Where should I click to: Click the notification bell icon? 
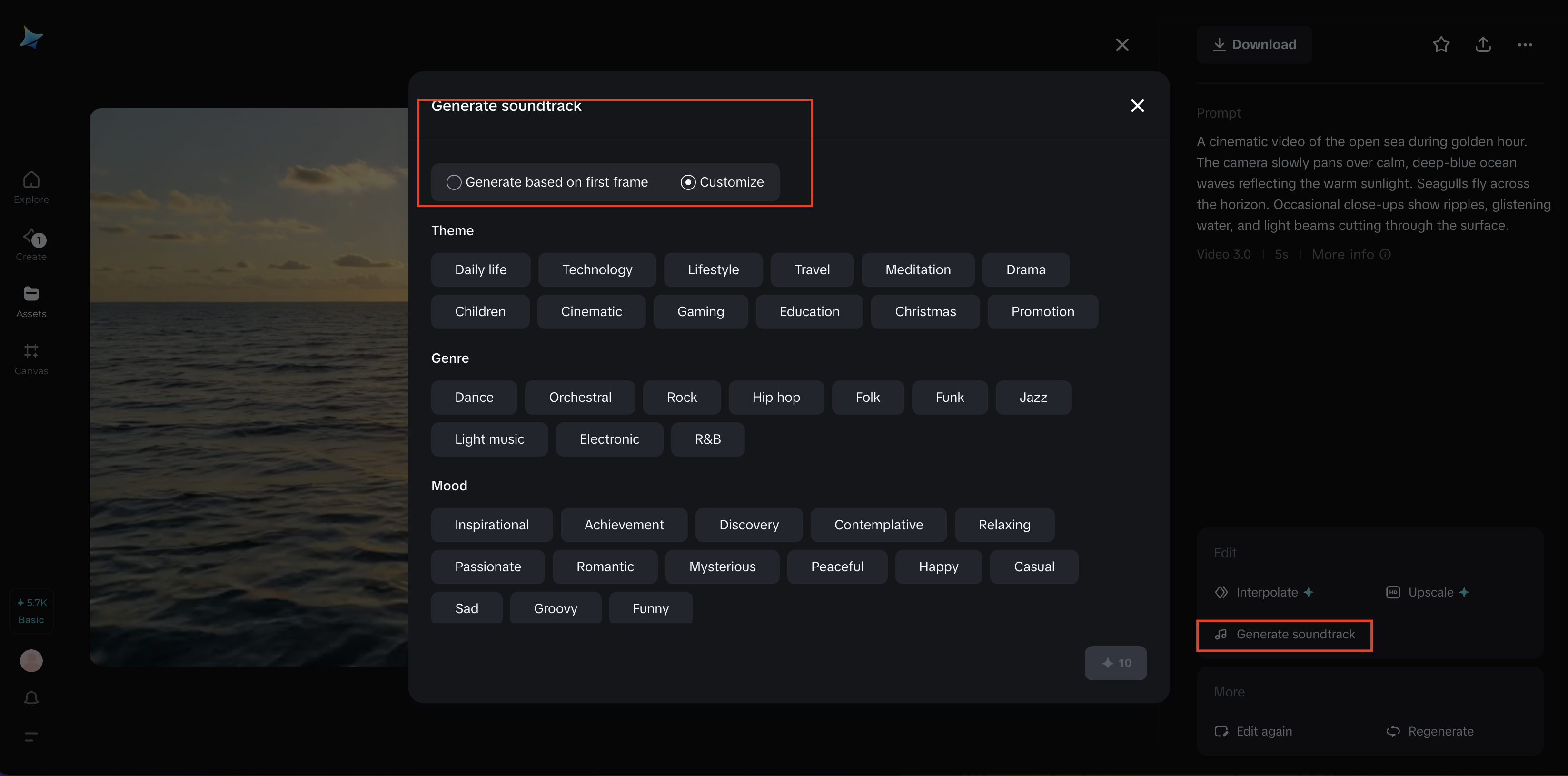pyautogui.click(x=31, y=698)
